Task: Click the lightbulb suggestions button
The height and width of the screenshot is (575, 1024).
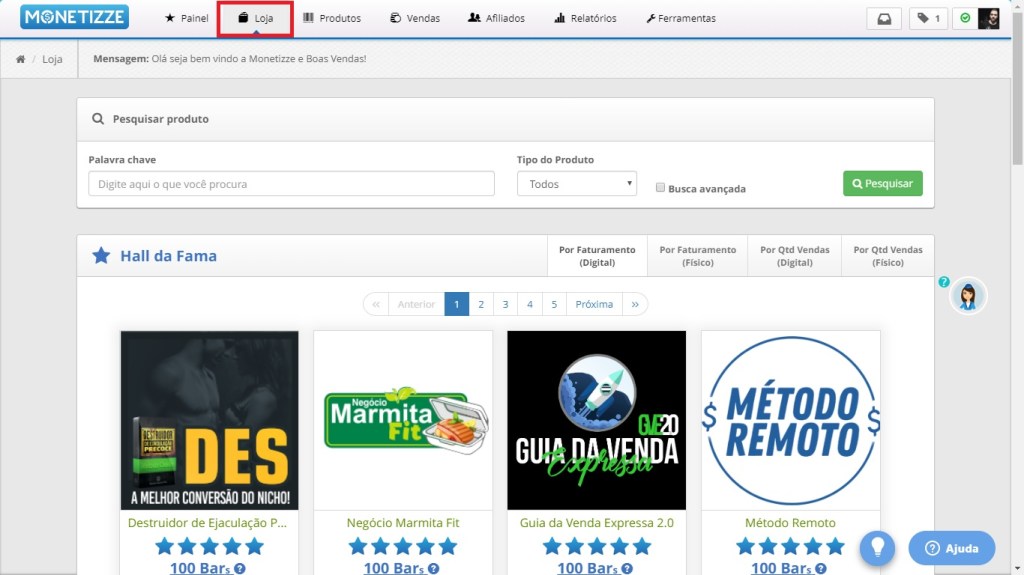Action: pos(877,547)
